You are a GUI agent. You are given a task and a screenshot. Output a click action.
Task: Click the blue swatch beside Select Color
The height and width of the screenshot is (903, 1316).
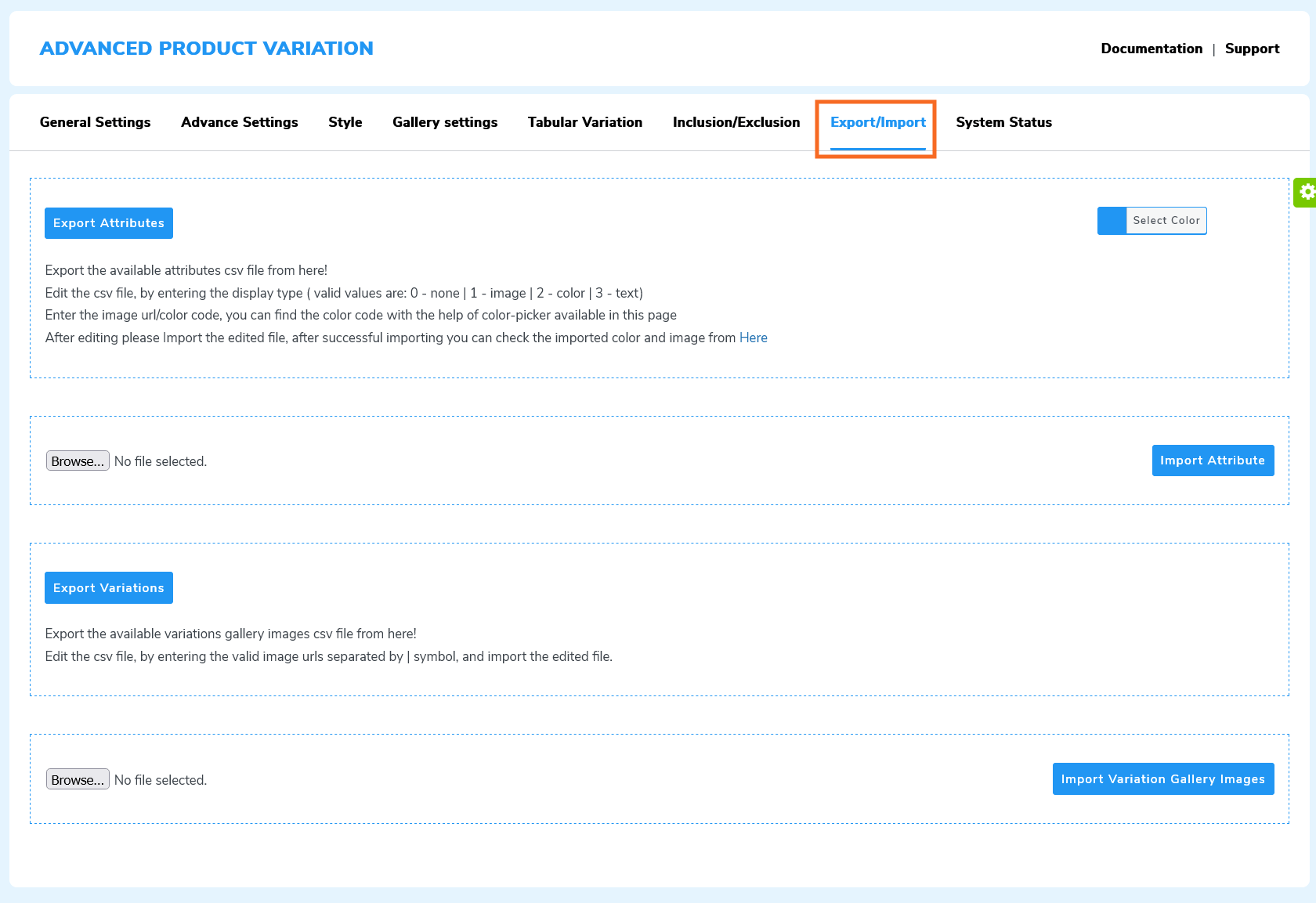point(1112,220)
